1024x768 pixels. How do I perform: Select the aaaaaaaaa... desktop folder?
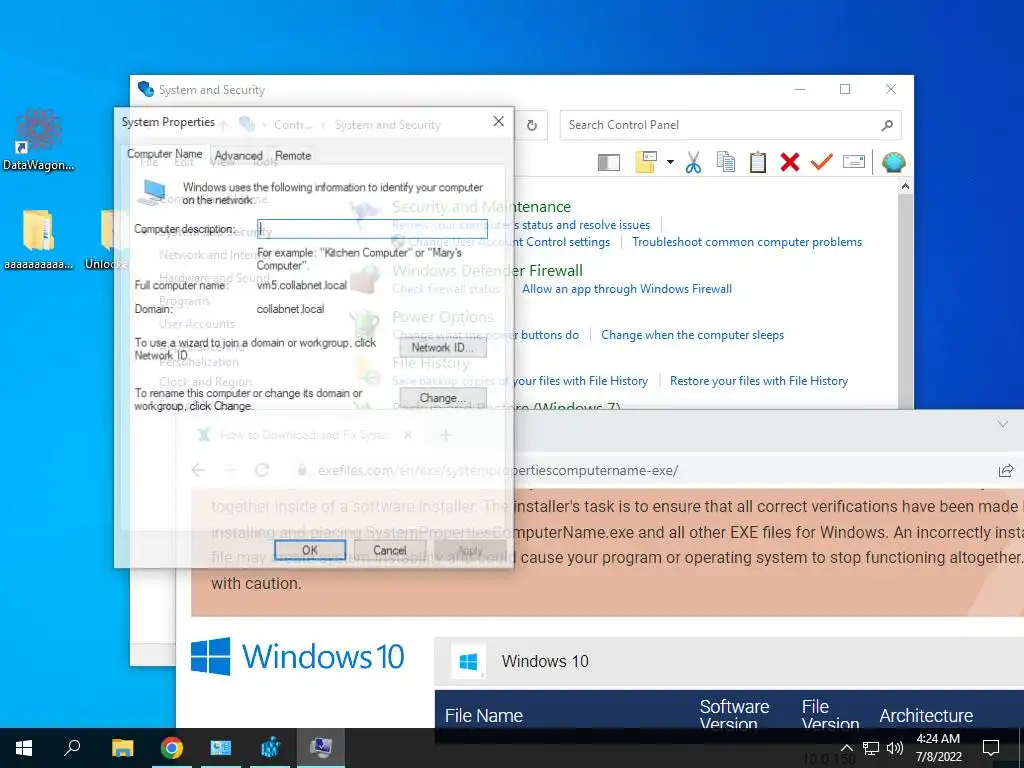39,239
